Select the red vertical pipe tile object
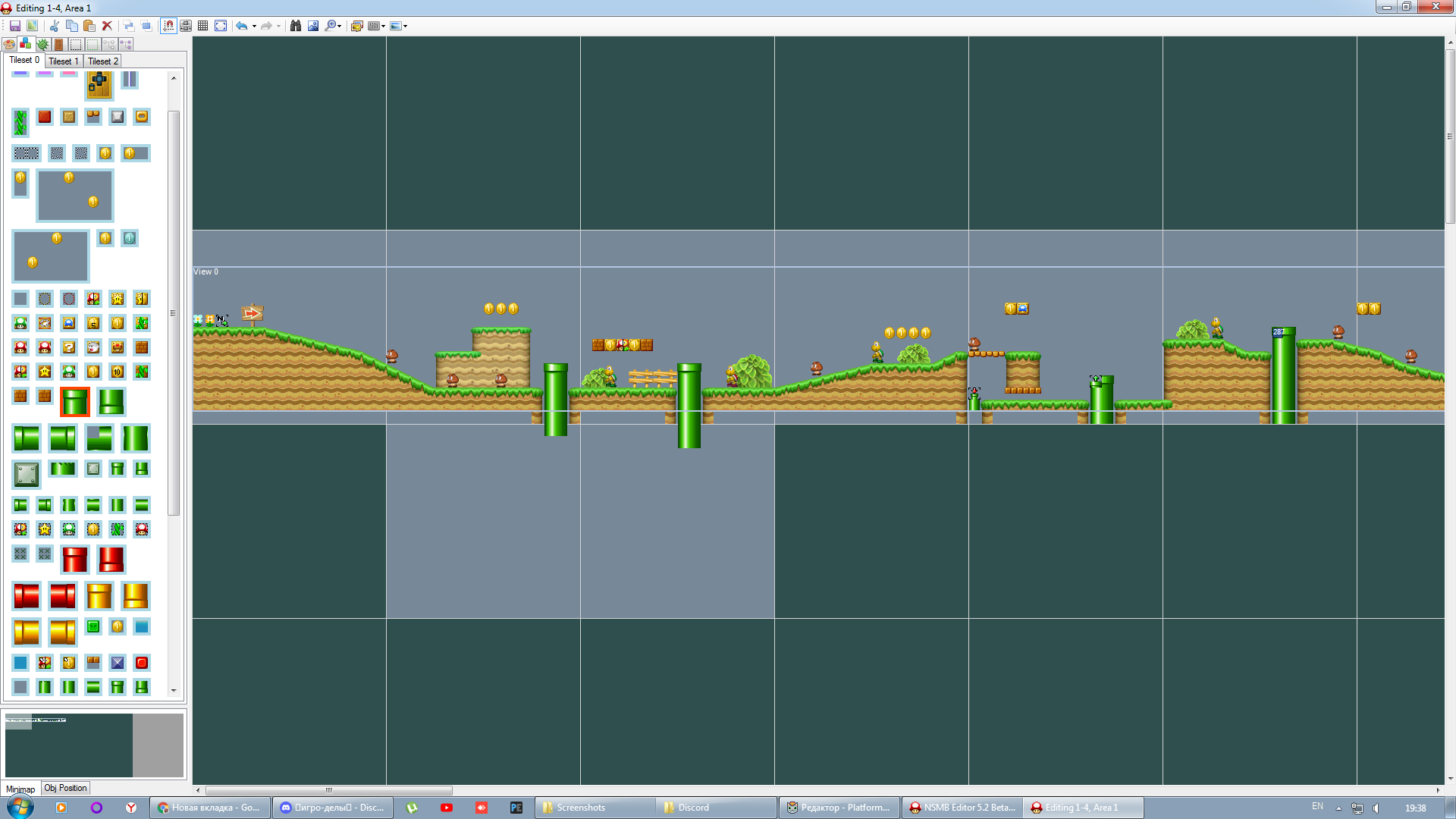1456x819 pixels. click(x=75, y=560)
